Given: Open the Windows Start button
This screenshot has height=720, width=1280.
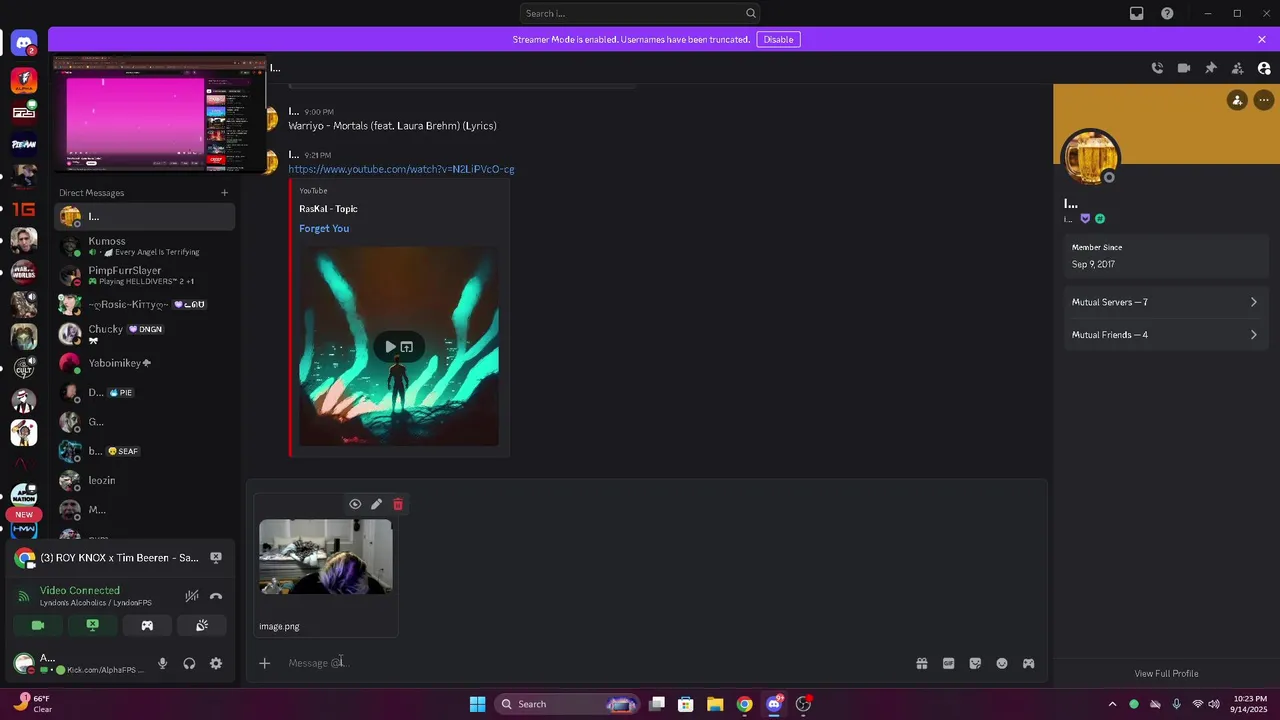Looking at the screenshot, I should click(477, 704).
